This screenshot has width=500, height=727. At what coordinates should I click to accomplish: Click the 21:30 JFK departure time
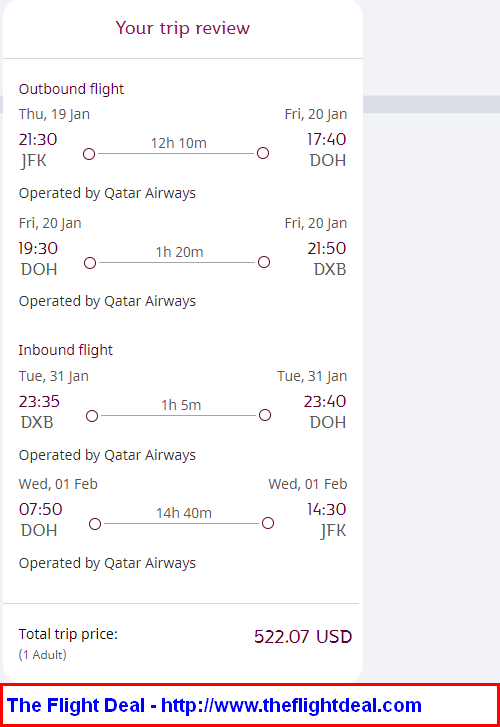(38, 139)
